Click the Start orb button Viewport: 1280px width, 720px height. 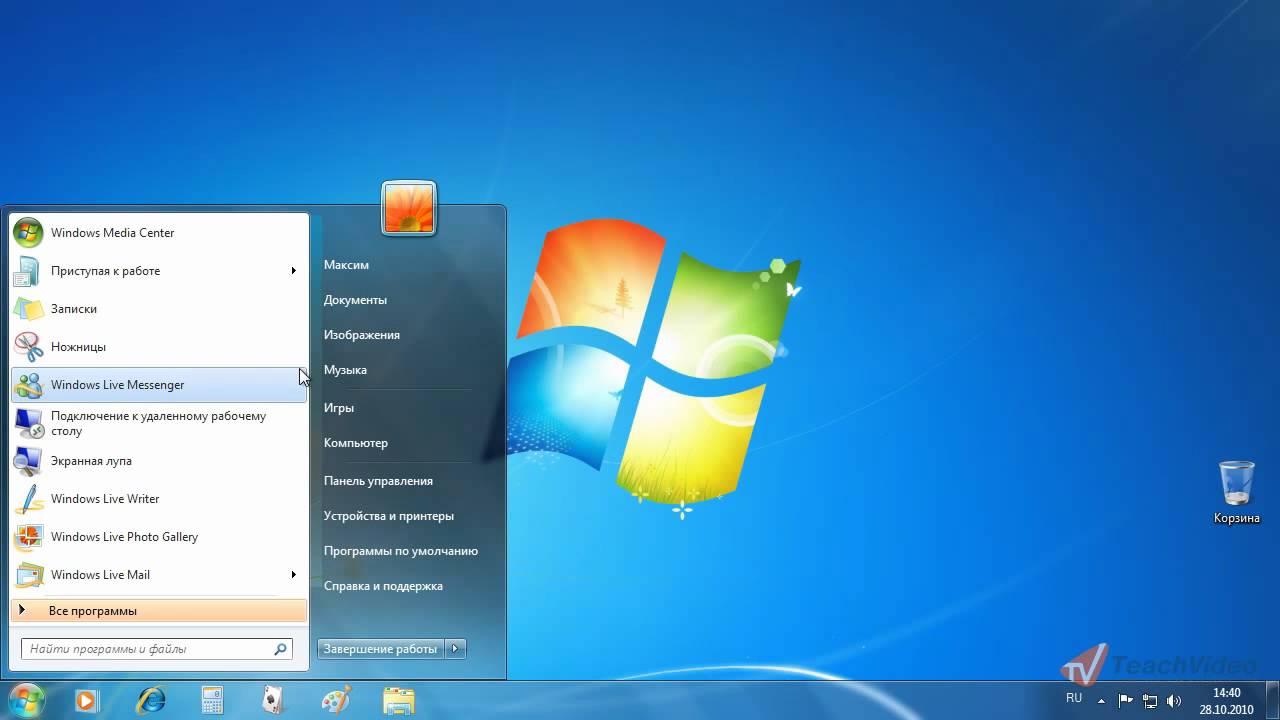(x=26, y=700)
